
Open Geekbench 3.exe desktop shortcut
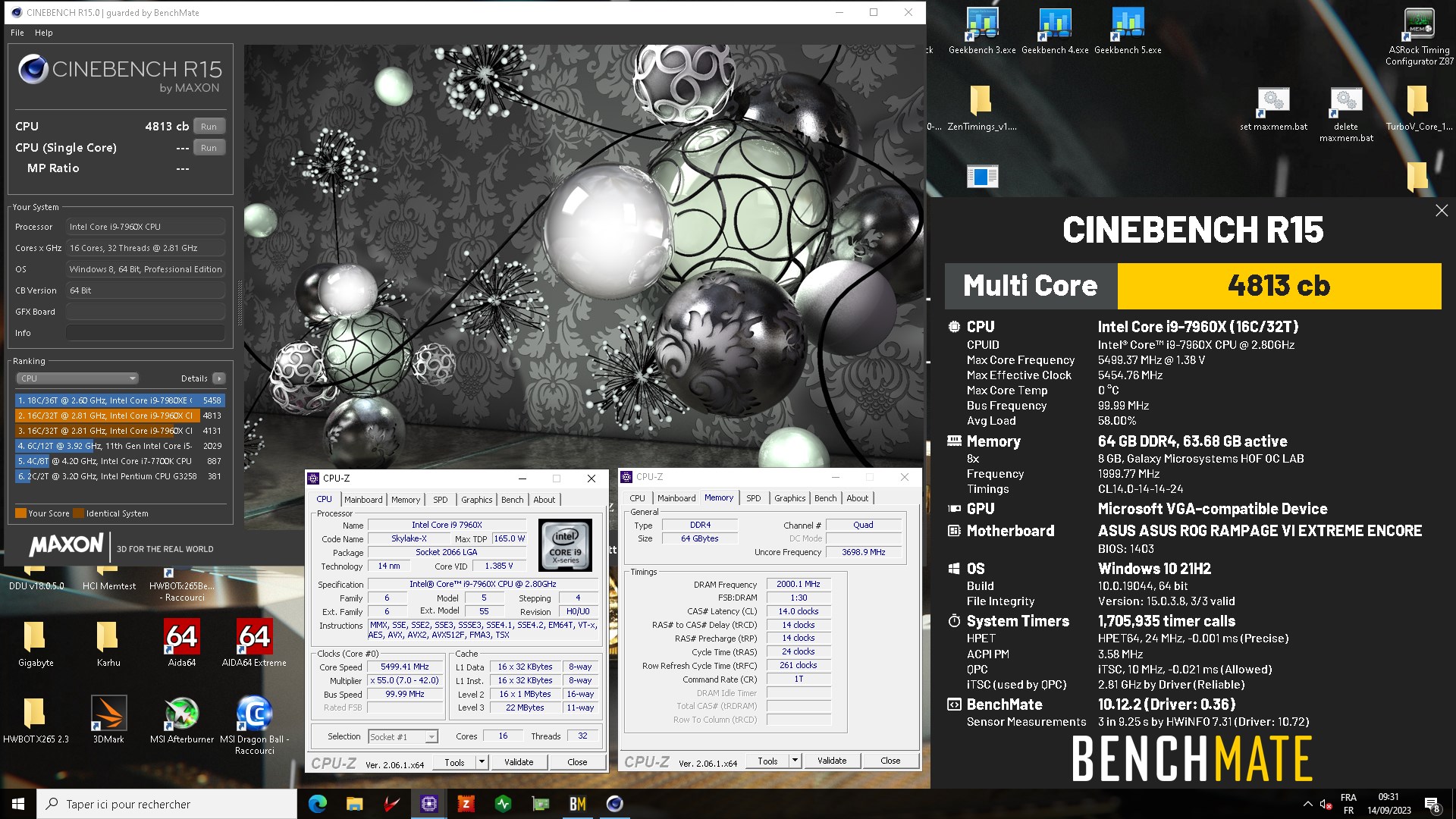click(x=982, y=30)
